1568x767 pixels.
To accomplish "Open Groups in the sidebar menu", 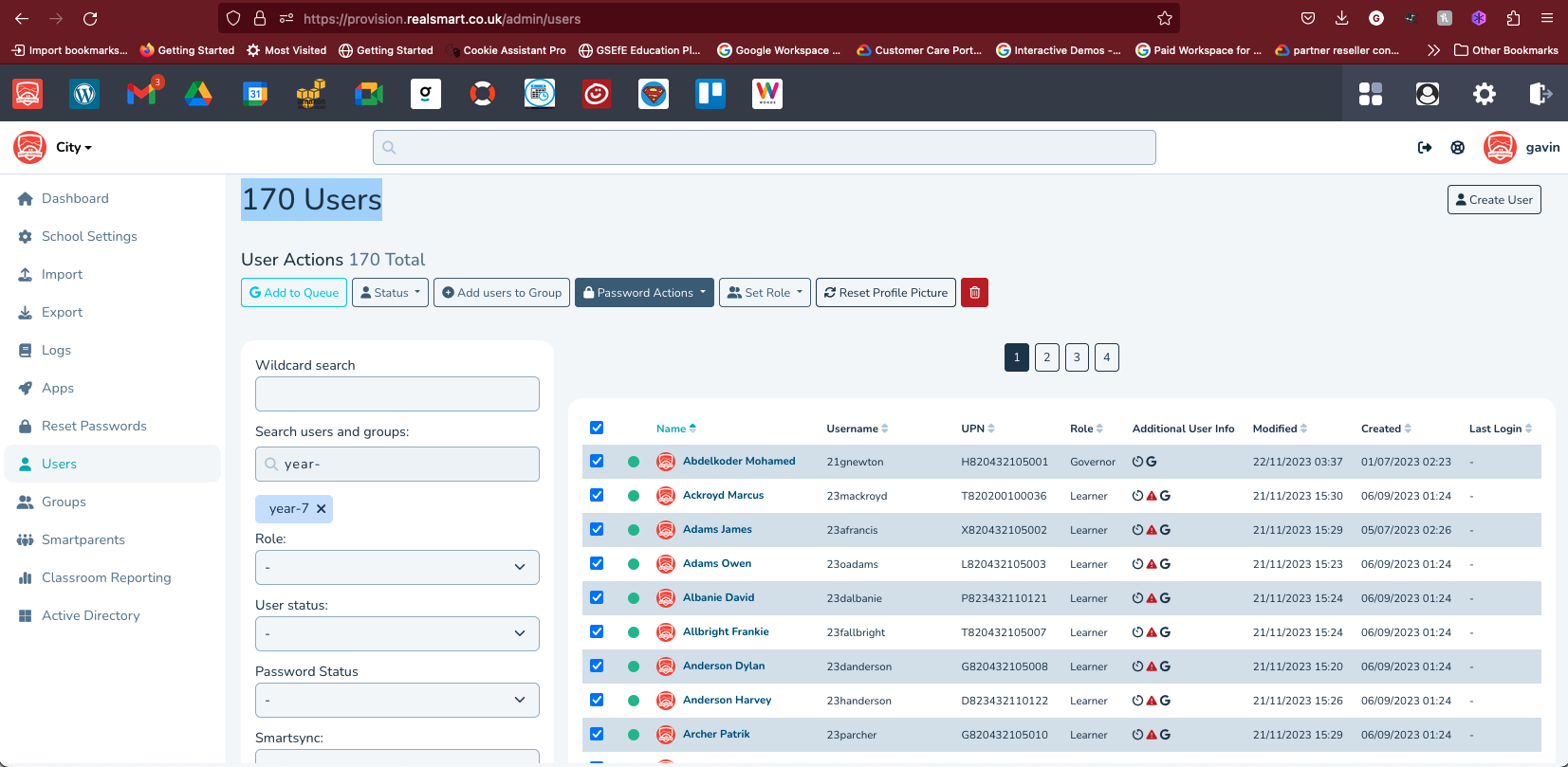I will (64, 502).
